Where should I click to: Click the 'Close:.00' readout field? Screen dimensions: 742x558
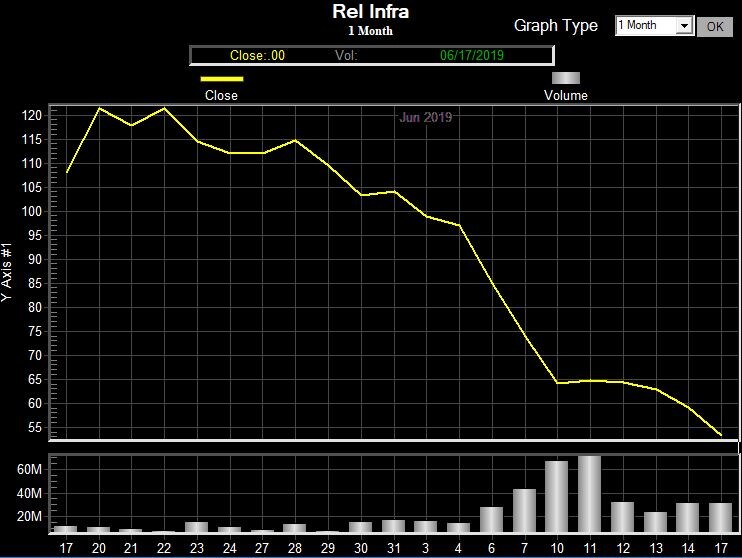point(257,55)
